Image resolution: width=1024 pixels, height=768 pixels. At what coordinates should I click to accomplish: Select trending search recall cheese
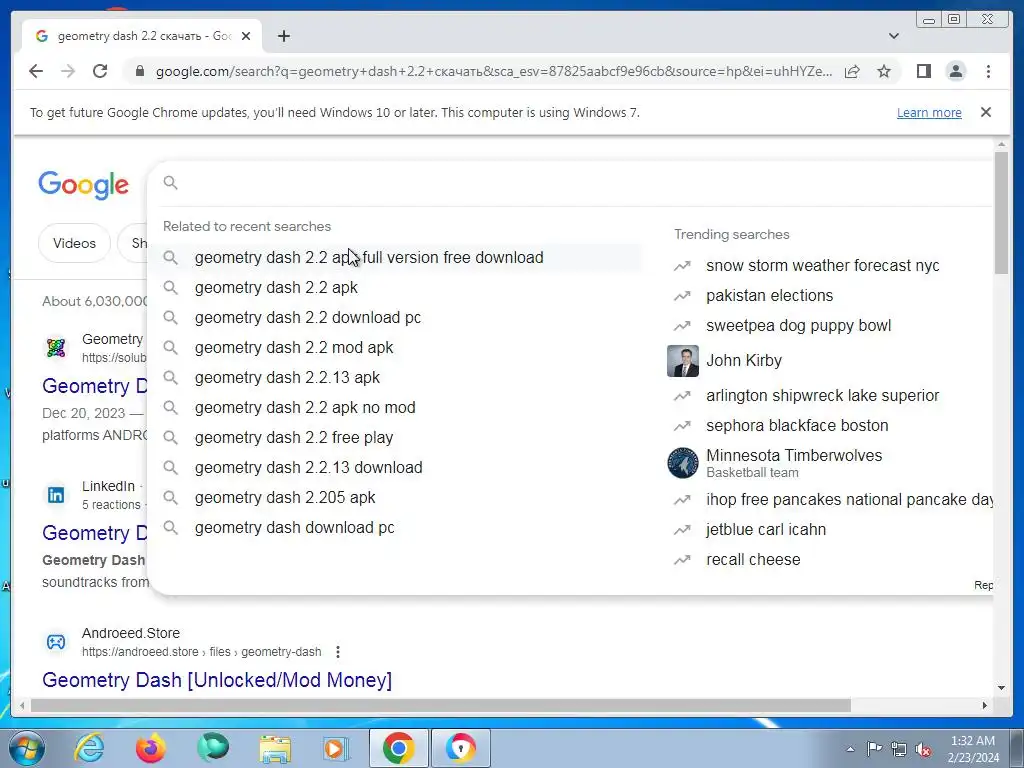click(x=753, y=560)
